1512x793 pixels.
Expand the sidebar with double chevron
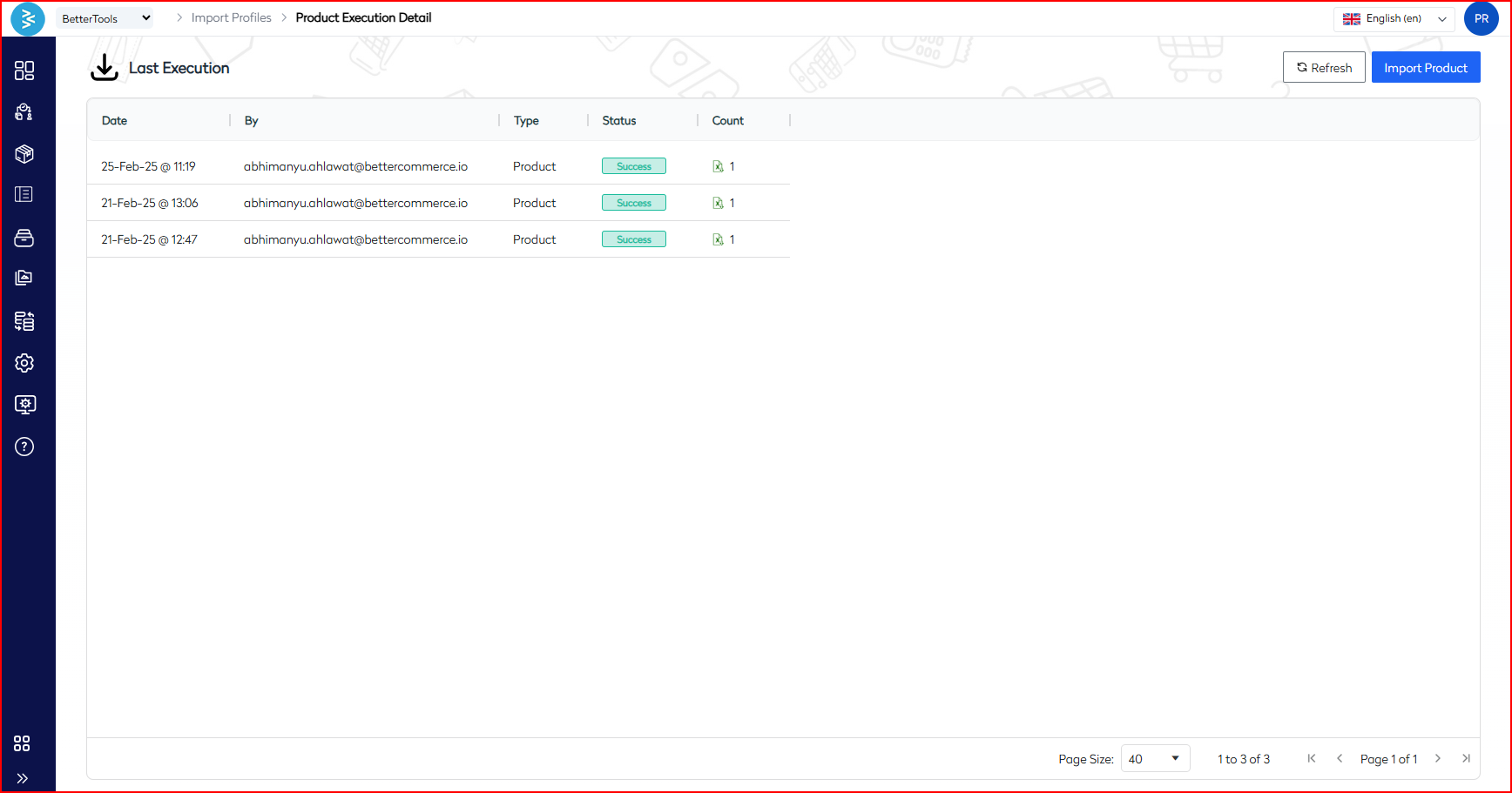[x=23, y=778]
